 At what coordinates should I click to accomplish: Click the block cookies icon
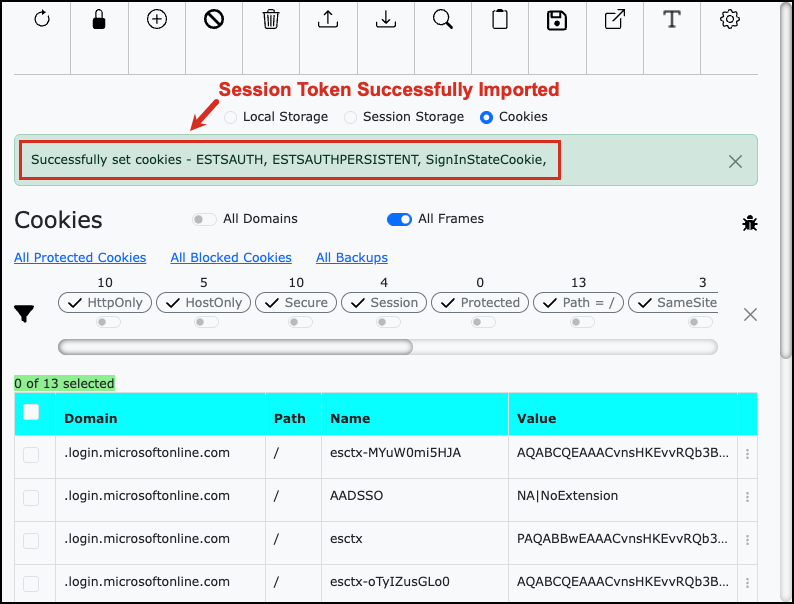coord(214,20)
